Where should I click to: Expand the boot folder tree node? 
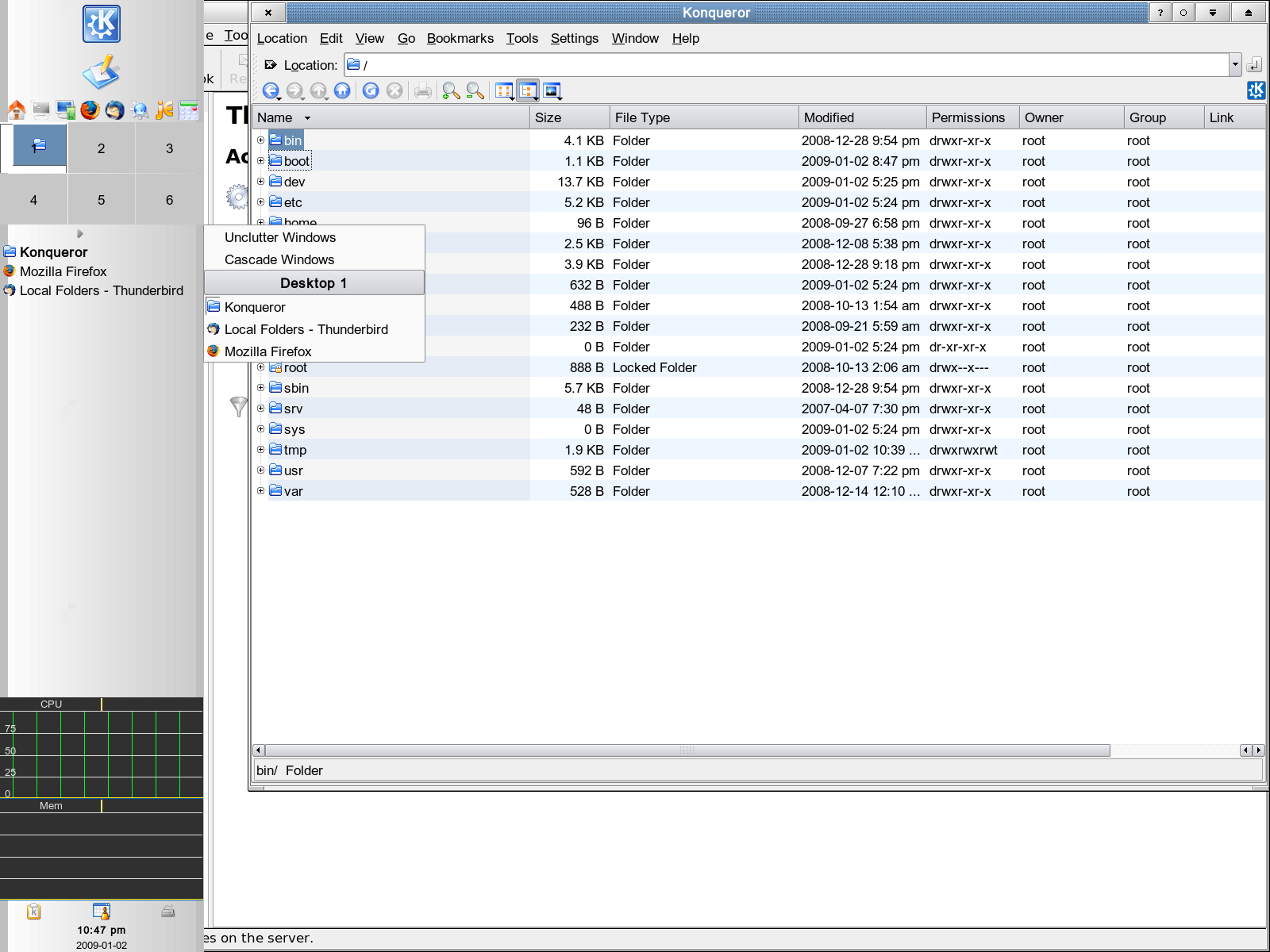pos(260,161)
